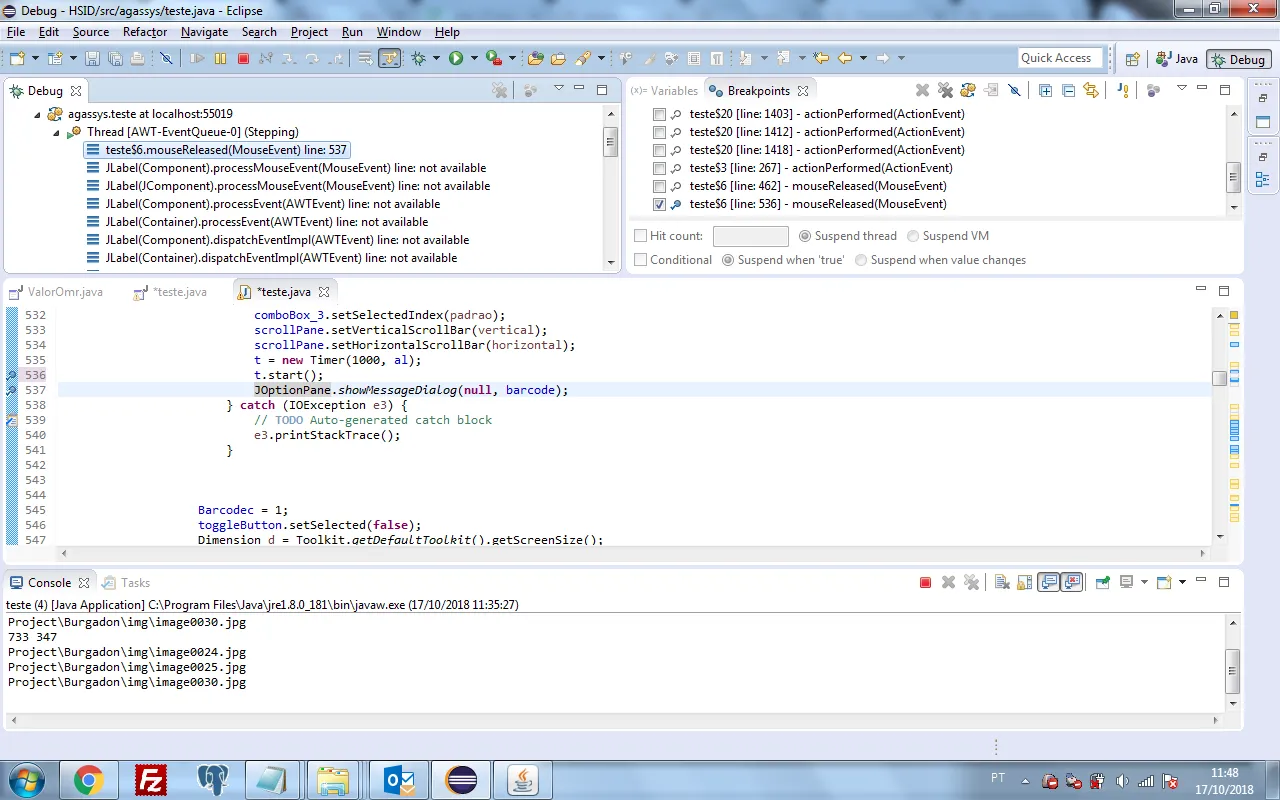Enable the Hit count checkbox
Viewport: 1280px width, 800px height.
click(x=641, y=236)
